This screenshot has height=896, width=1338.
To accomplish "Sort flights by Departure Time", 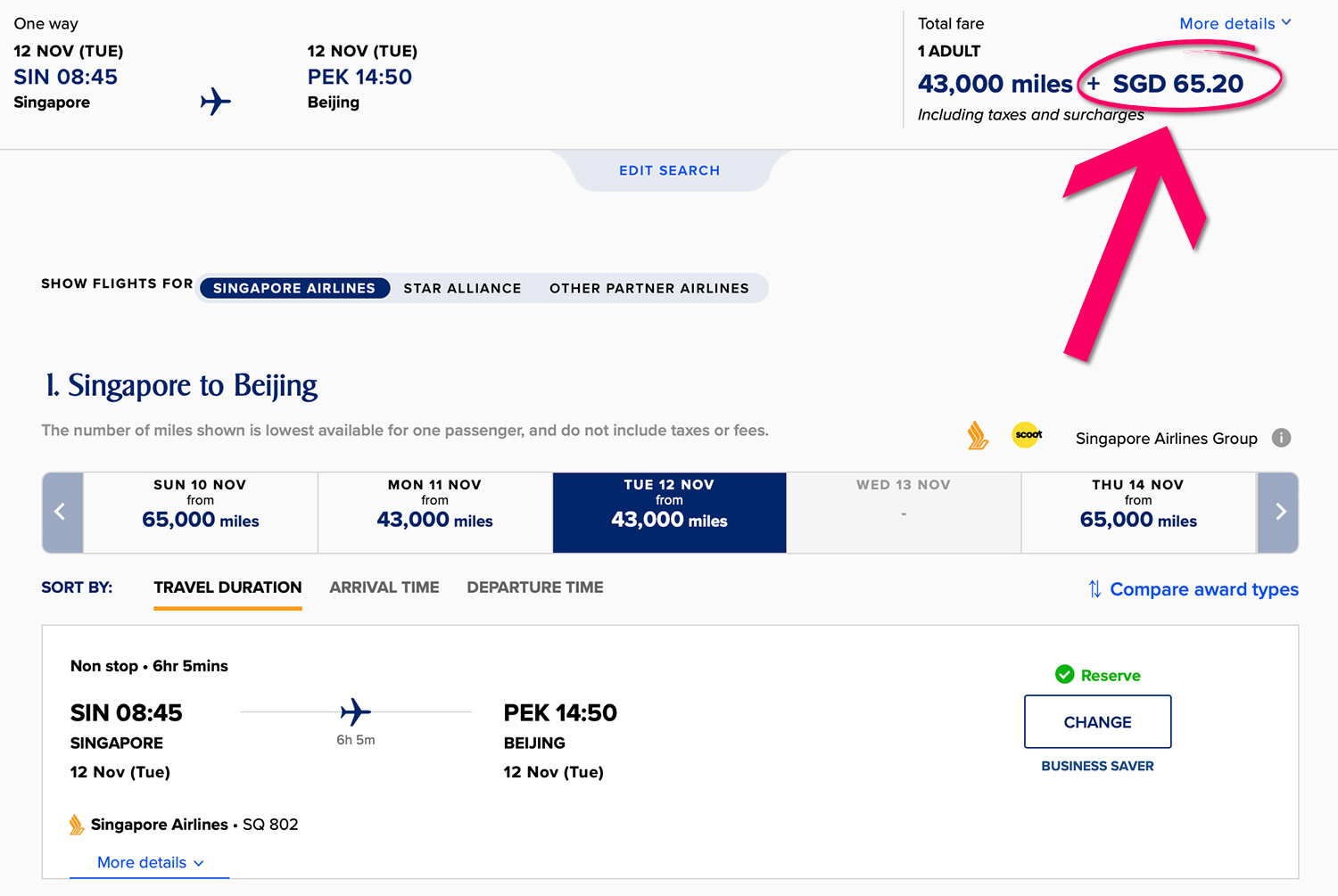I will click(534, 588).
